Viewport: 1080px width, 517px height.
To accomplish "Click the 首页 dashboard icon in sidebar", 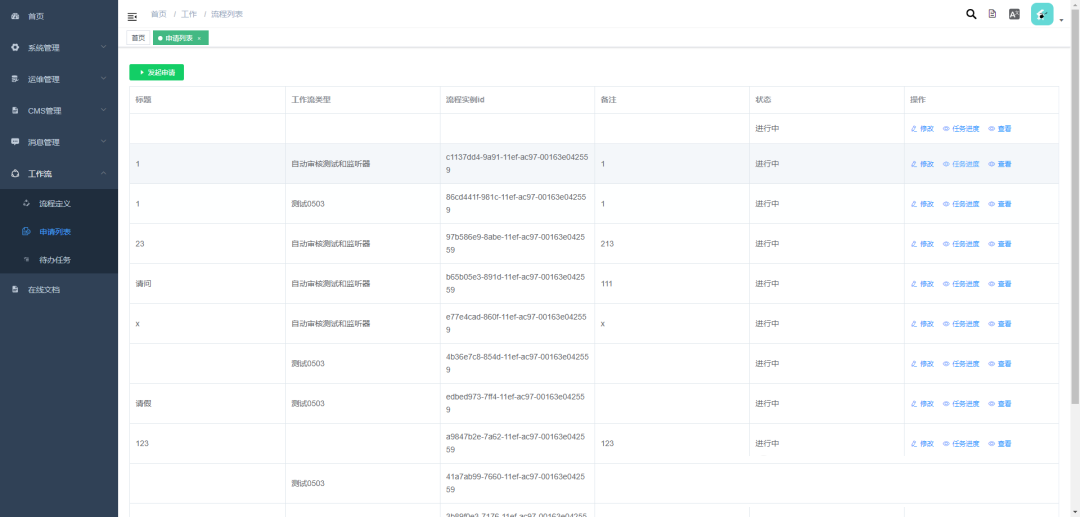I will pos(15,16).
